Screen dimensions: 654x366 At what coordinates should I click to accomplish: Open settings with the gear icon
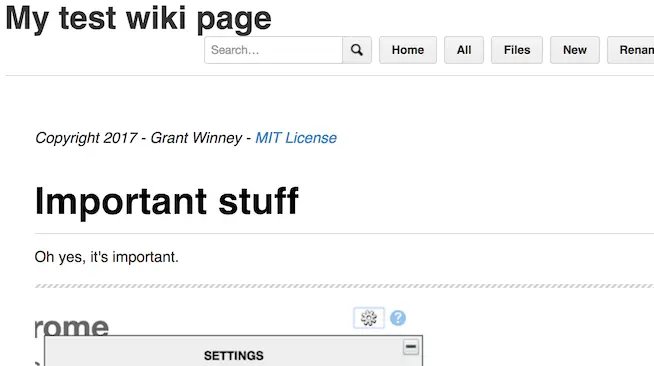point(369,318)
